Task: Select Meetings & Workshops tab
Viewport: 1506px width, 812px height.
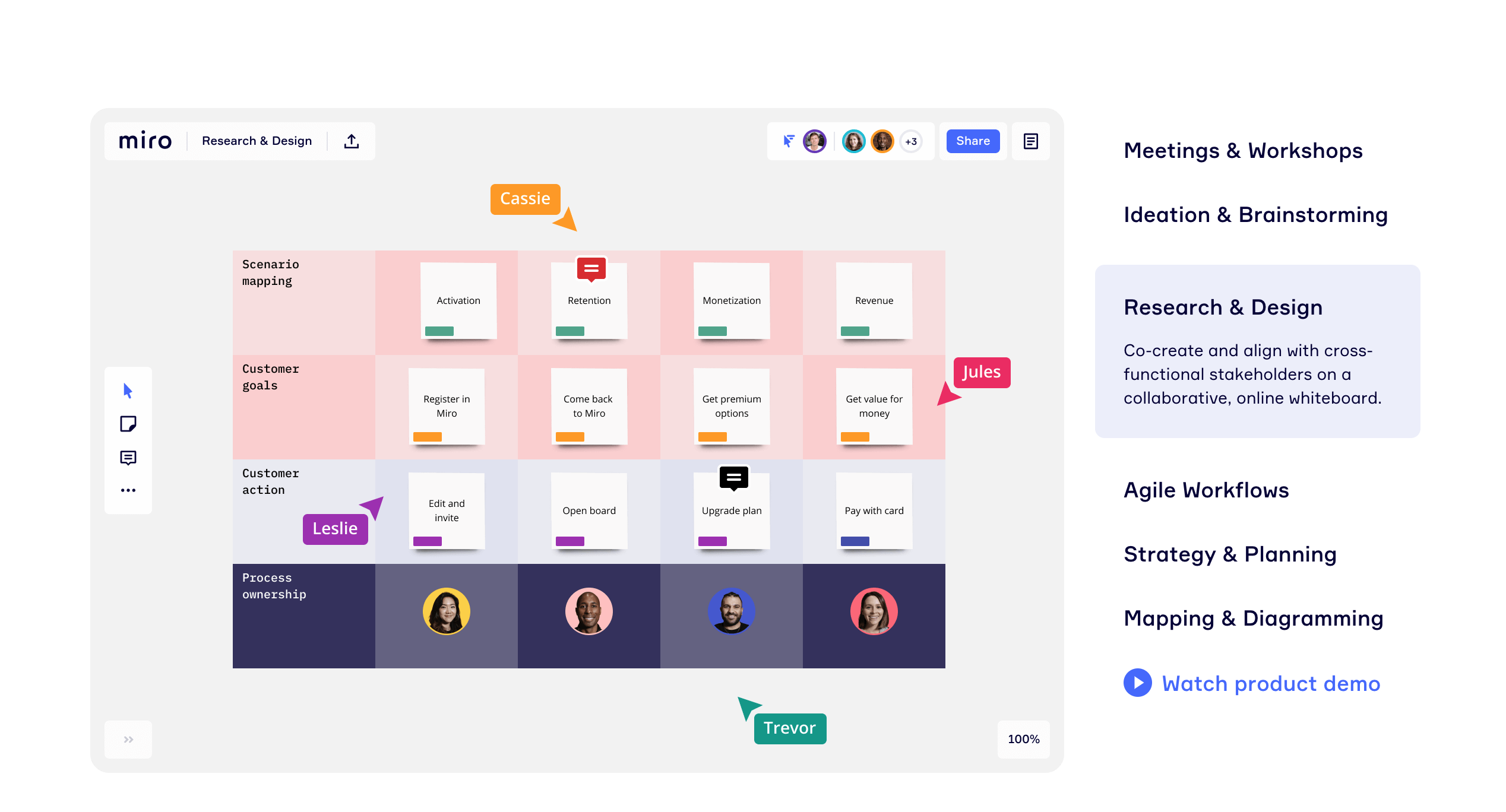Action: click(x=1243, y=151)
